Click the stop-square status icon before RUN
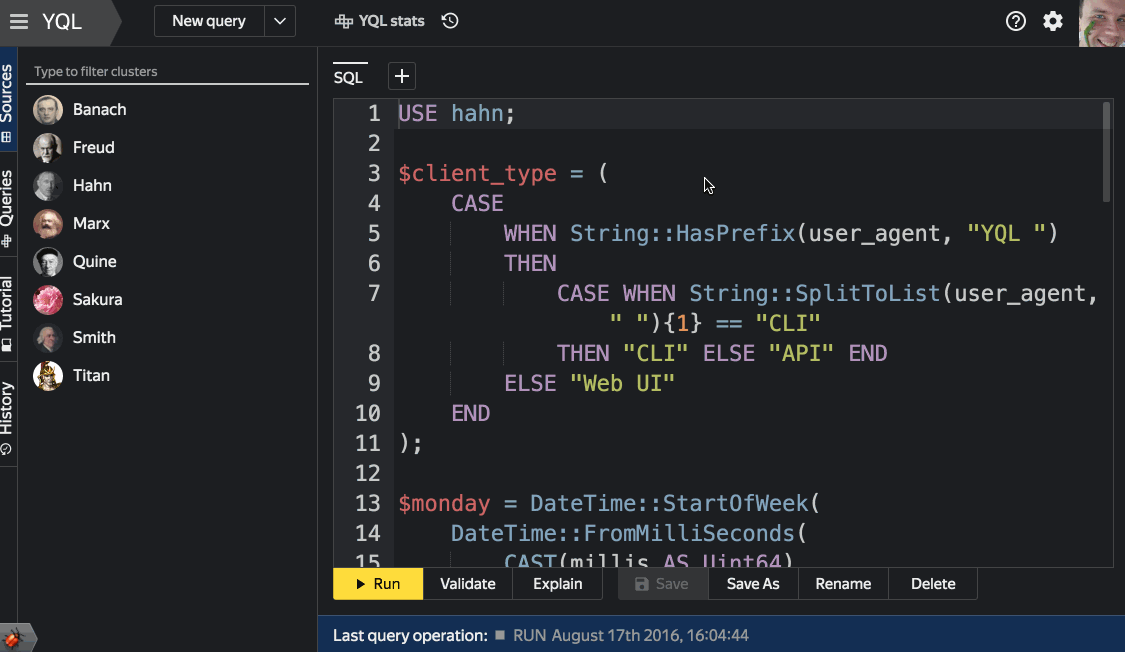 pyautogui.click(x=500, y=635)
